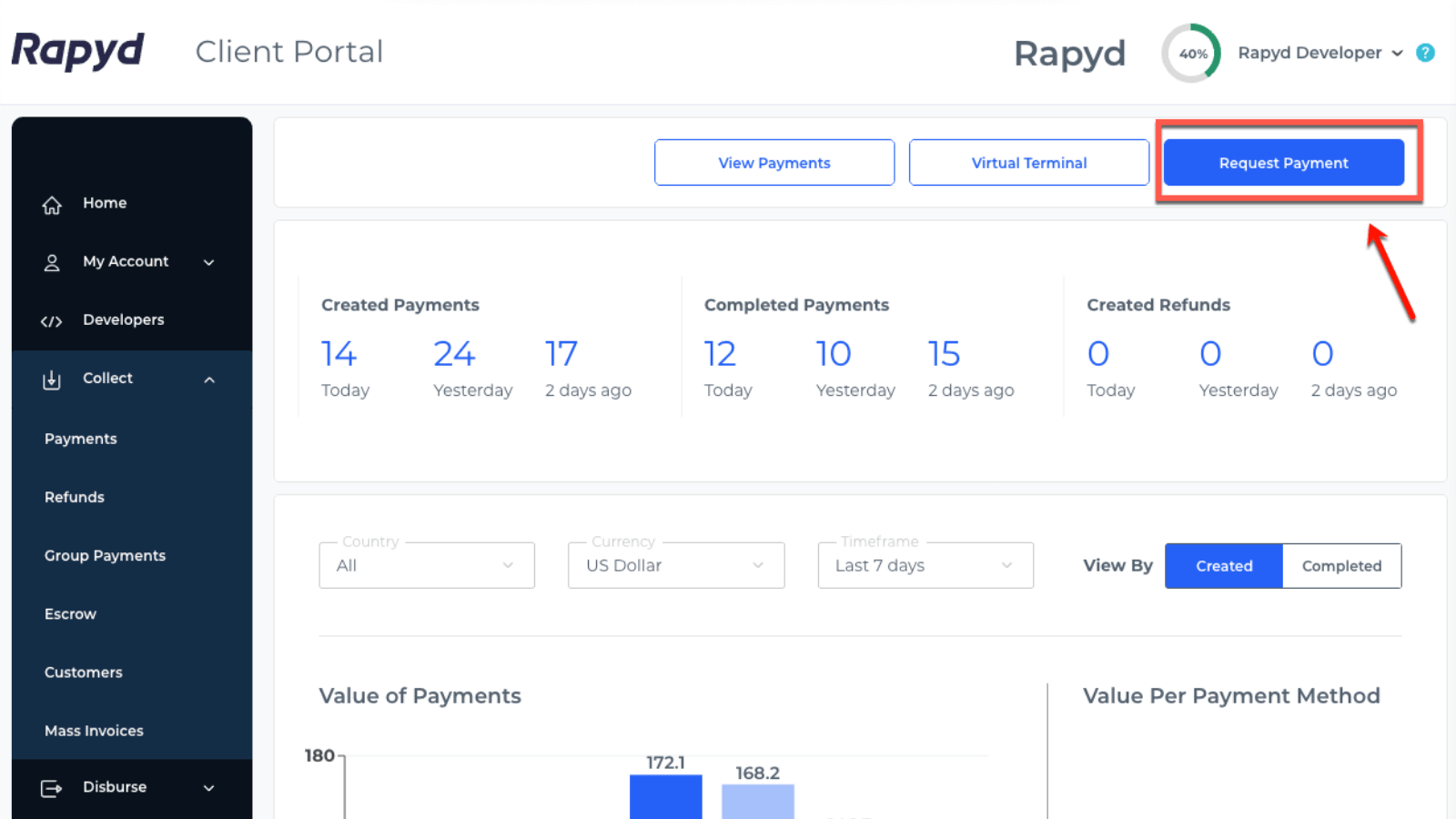Click the 24 Created Payments Yesterday value
This screenshot has width=1456, height=819.
point(454,353)
